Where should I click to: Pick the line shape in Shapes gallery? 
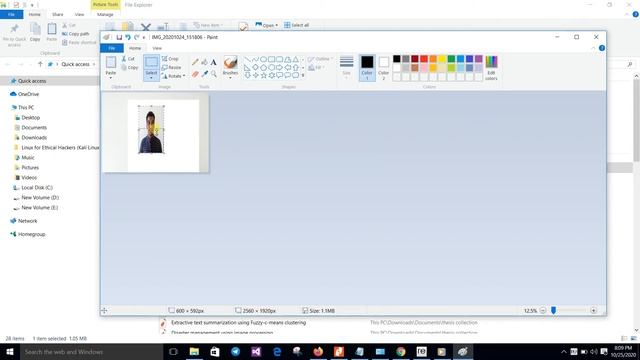click(247, 60)
